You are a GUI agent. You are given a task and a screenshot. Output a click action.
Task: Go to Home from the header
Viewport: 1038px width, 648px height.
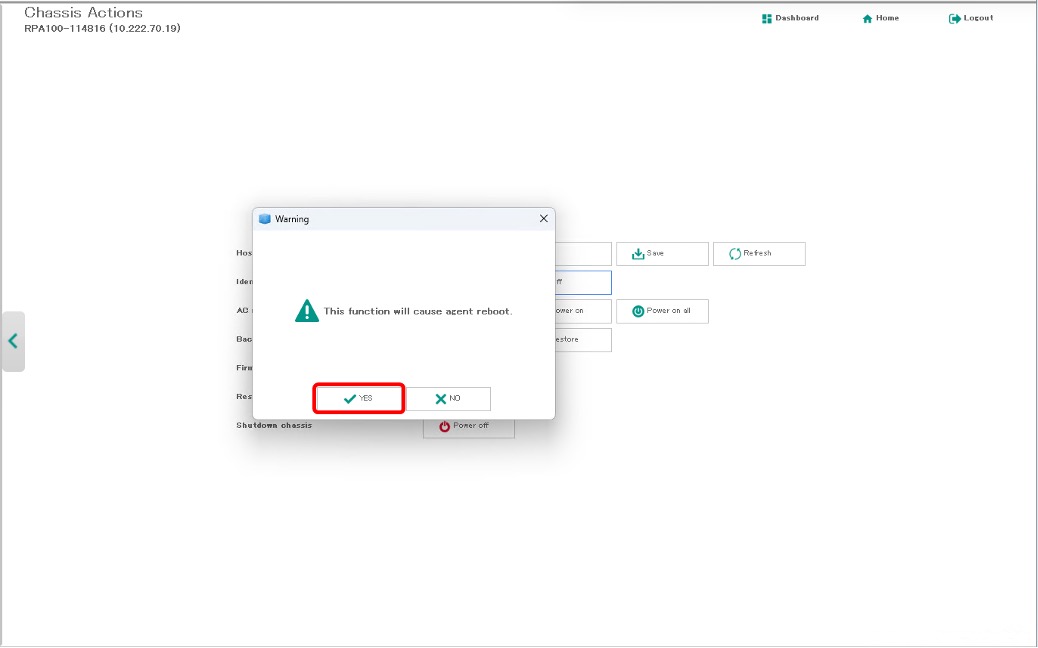coord(880,18)
